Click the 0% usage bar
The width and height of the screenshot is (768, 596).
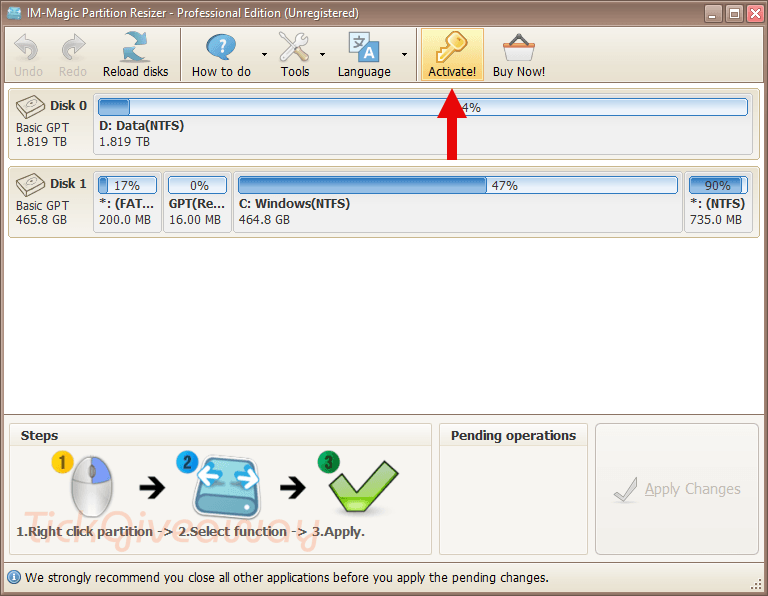pyautogui.click(x=197, y=186)
